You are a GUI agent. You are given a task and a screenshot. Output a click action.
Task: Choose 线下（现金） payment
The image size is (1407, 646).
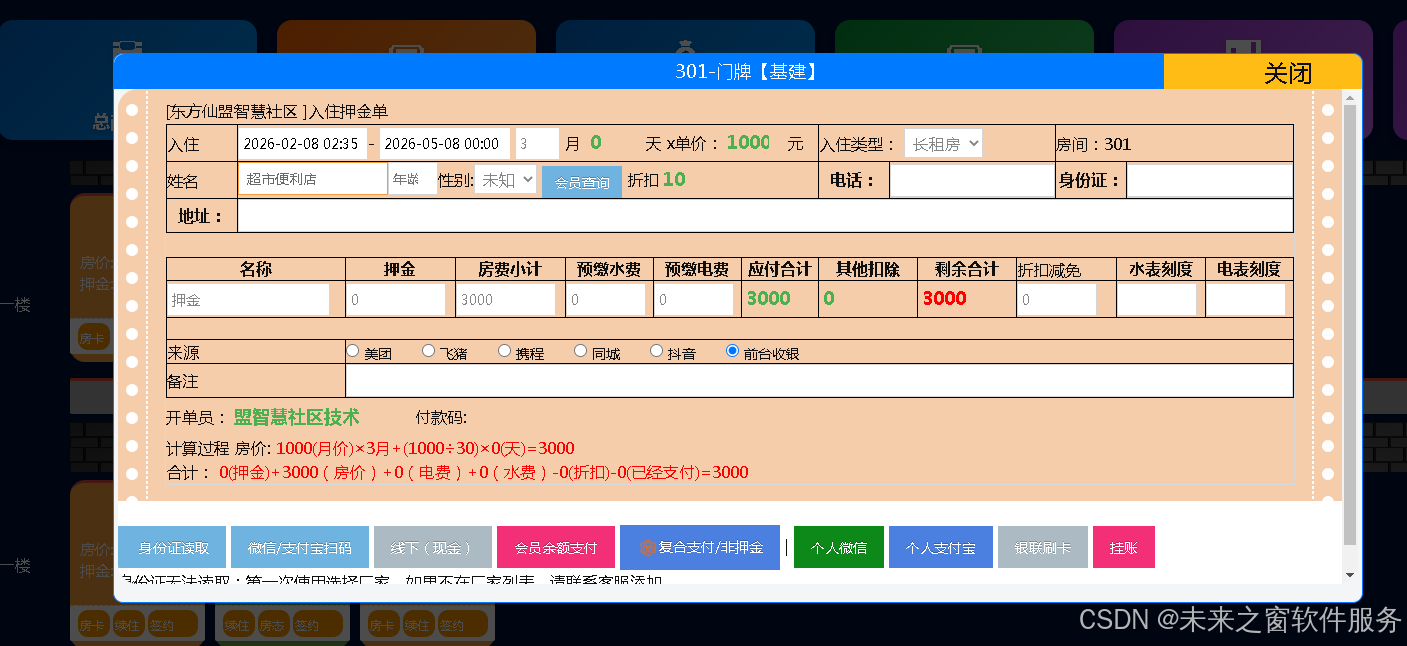[432, 548]
